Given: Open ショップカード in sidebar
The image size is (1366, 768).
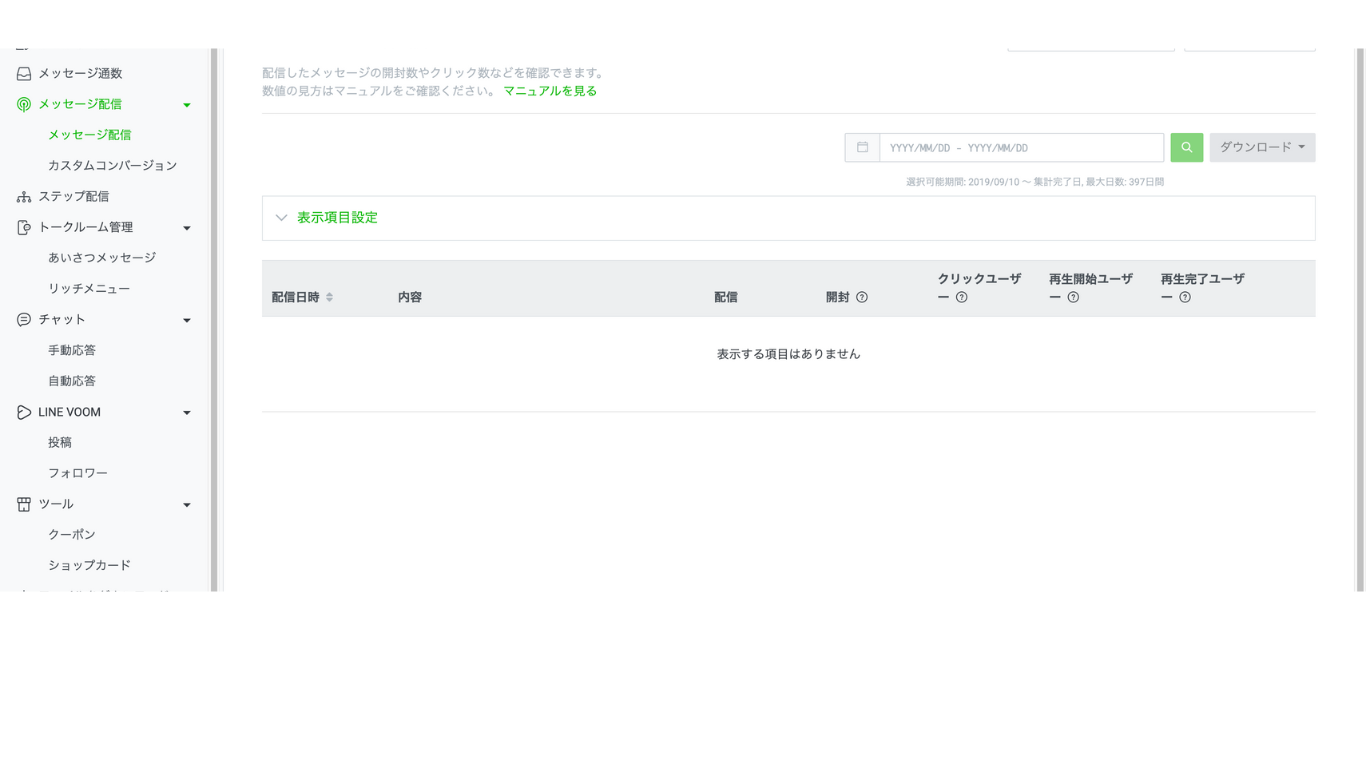Looking at the screenshot, I should (90, 566).
